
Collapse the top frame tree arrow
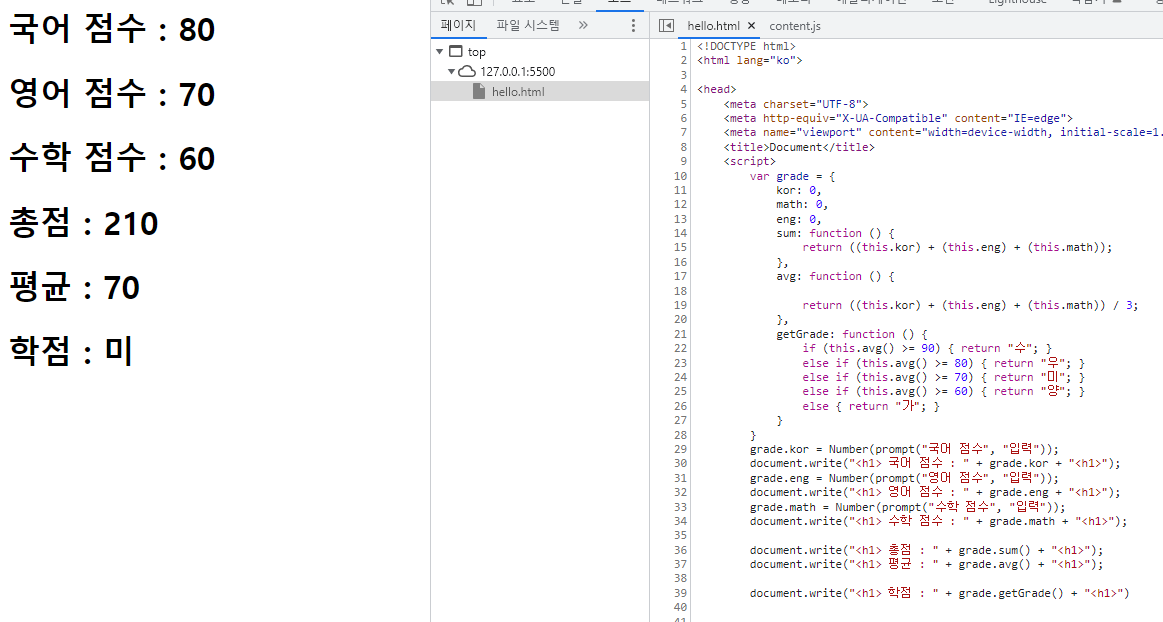(x=440, y=52)
